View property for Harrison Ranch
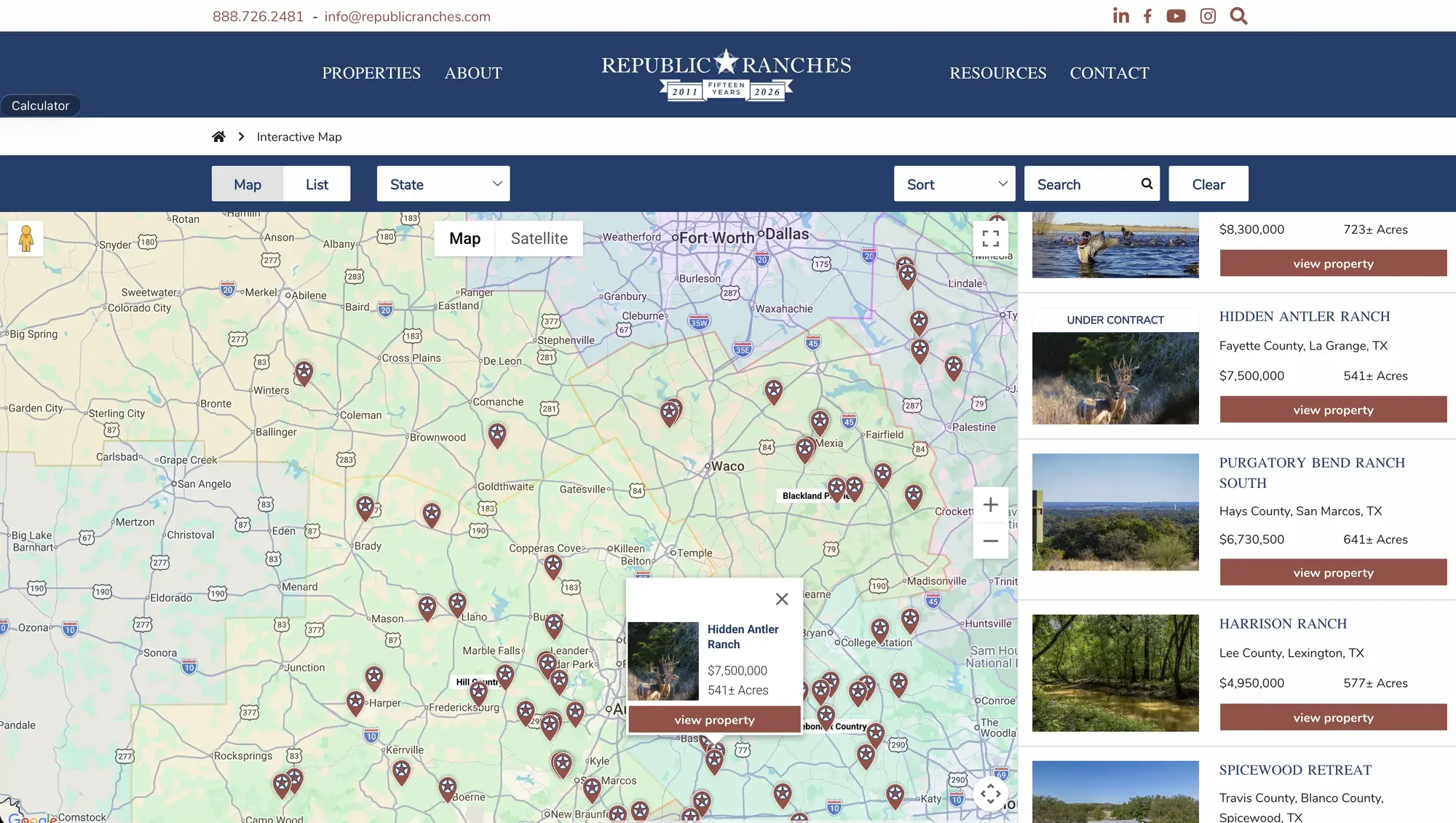 click(x=1333, y=717)
